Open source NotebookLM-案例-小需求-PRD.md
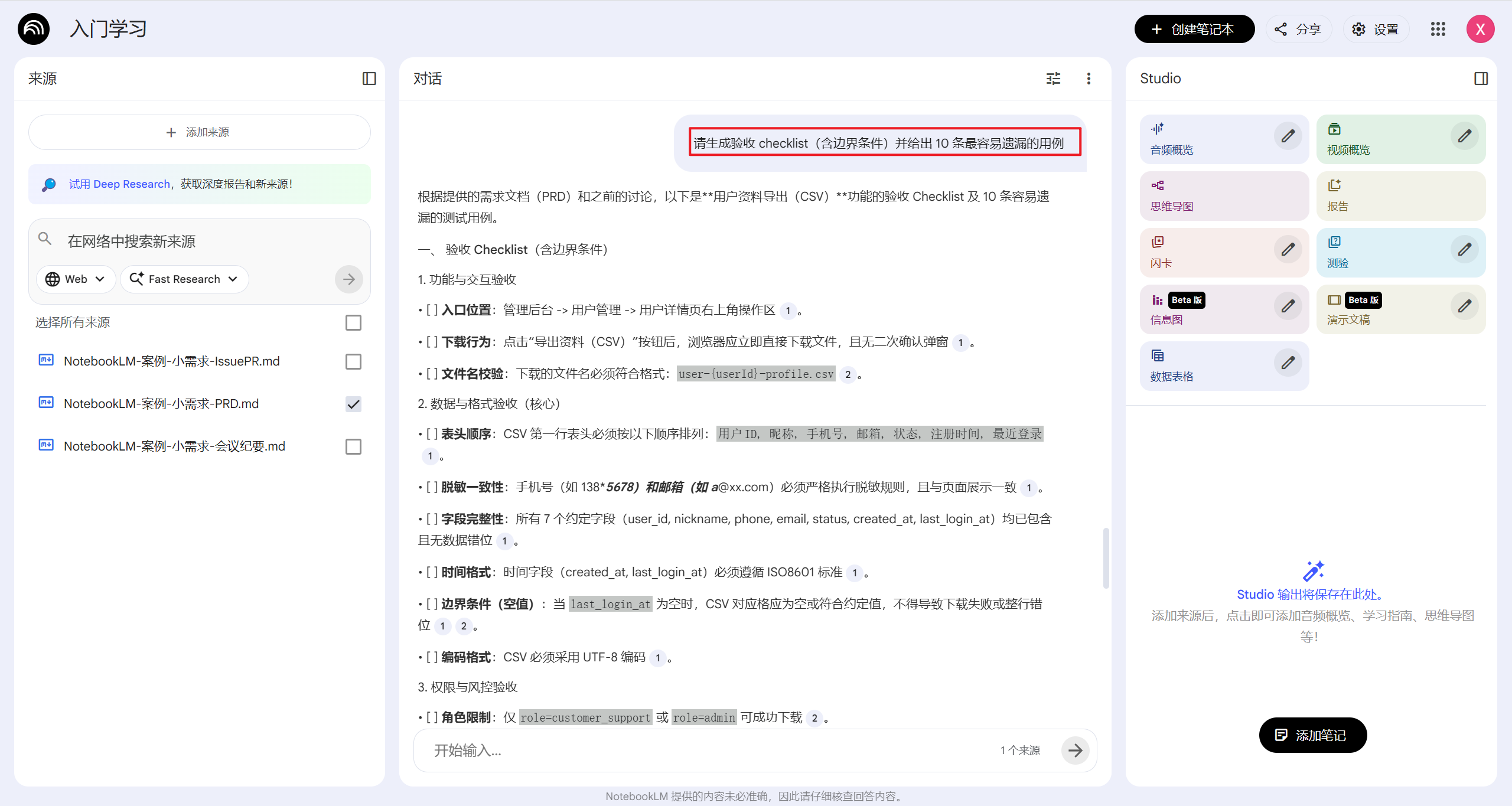1512x806 pixels. (161, 404)
